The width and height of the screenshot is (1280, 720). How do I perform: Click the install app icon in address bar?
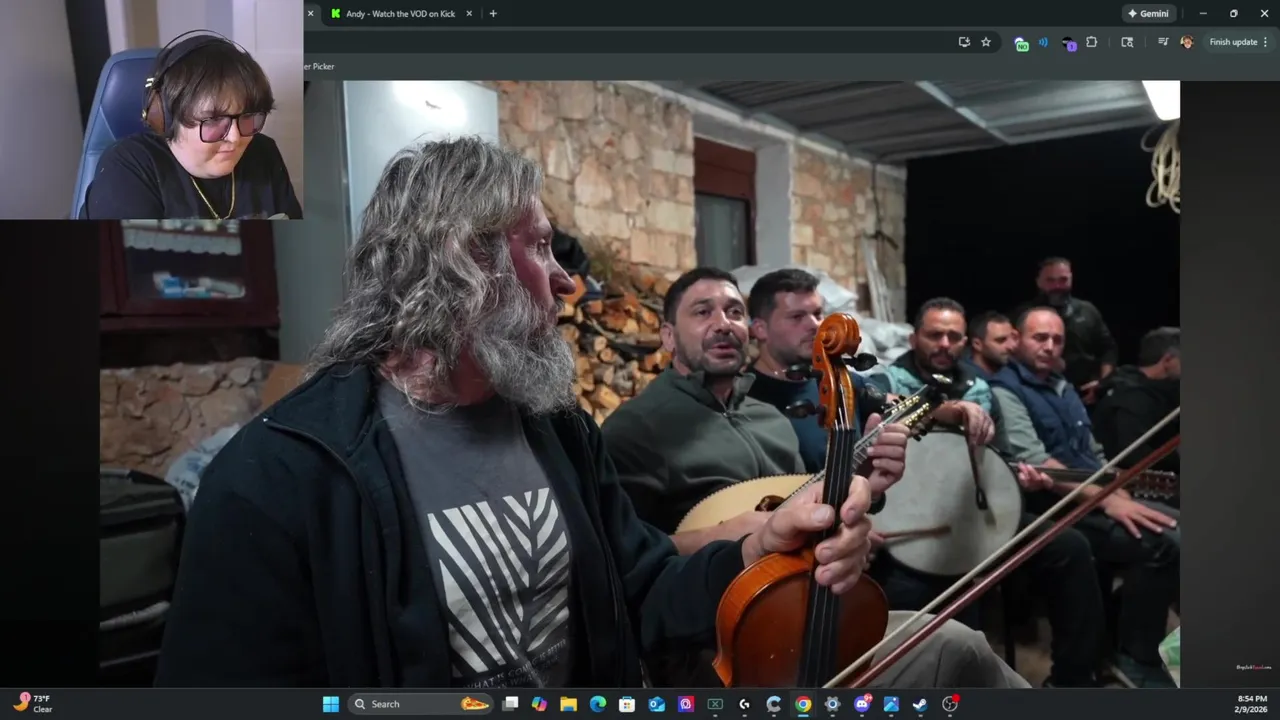[964, 42]
